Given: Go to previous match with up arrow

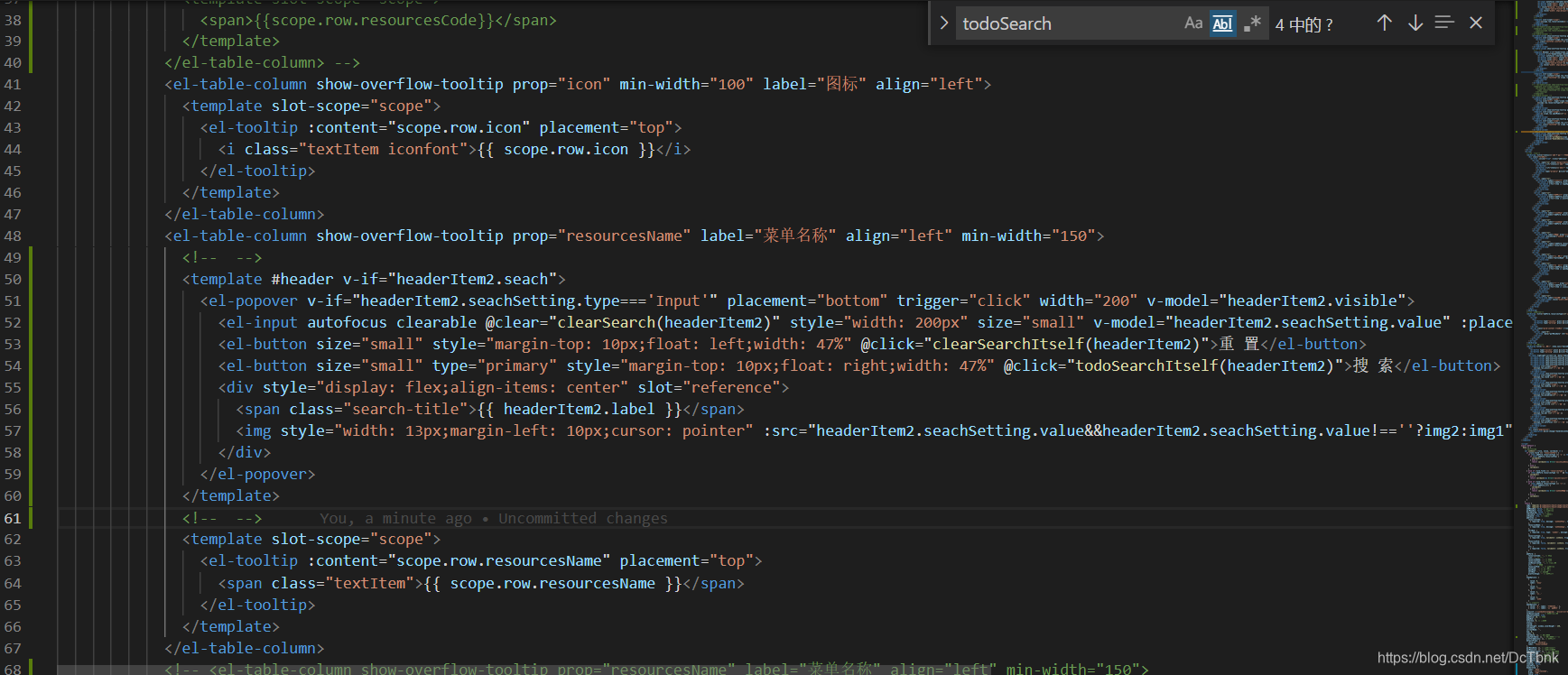Looking at the screenshot, I should 1384,23.
